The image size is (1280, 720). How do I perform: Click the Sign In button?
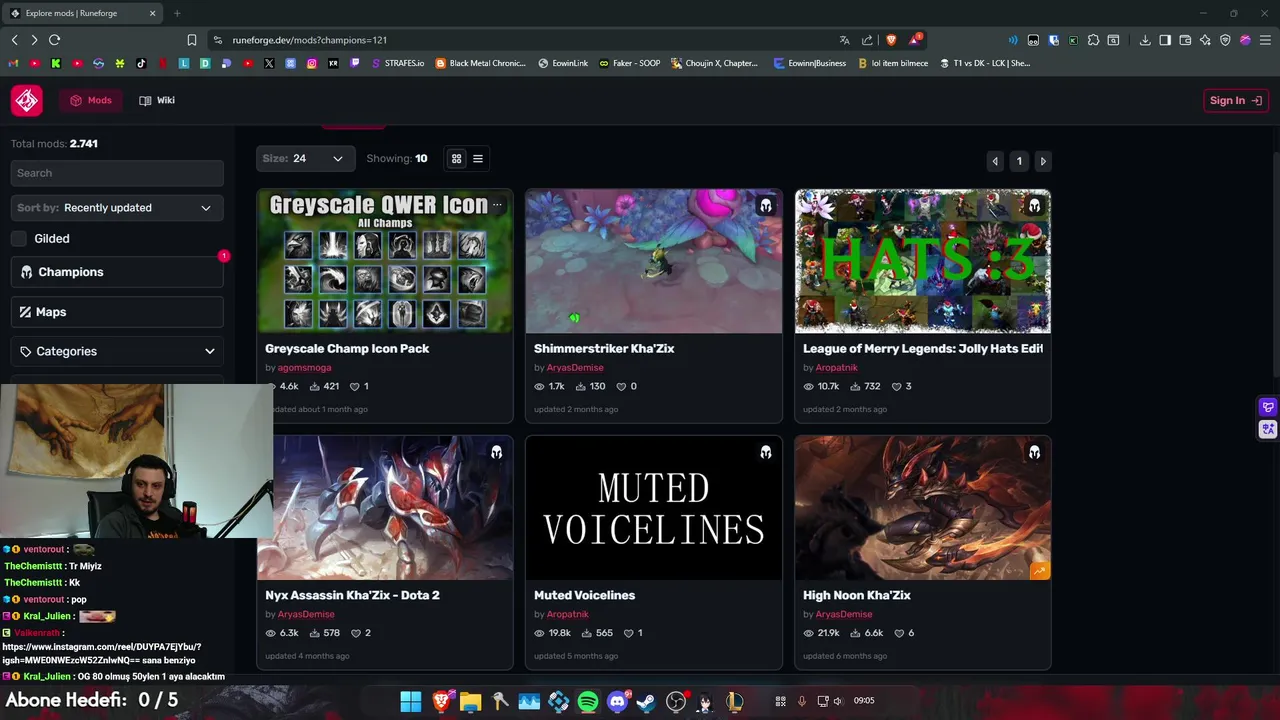(x=1236, y=100)
